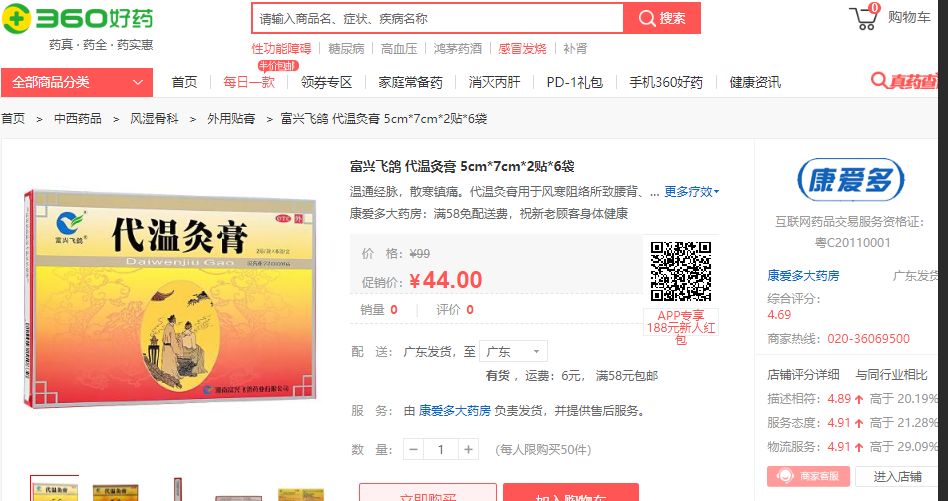
Task: Click the search magnifier button 搜索
Action: (x=662, y=18)
